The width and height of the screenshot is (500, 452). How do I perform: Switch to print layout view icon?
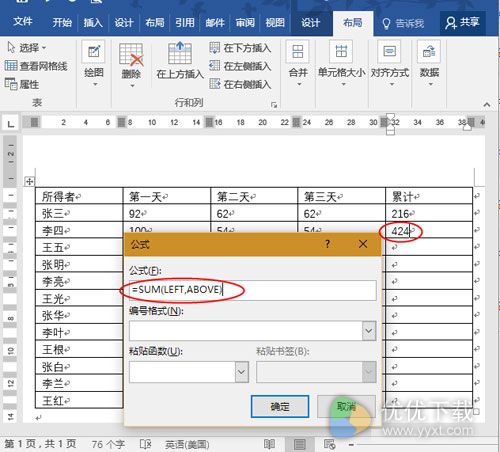click(300, 444)
